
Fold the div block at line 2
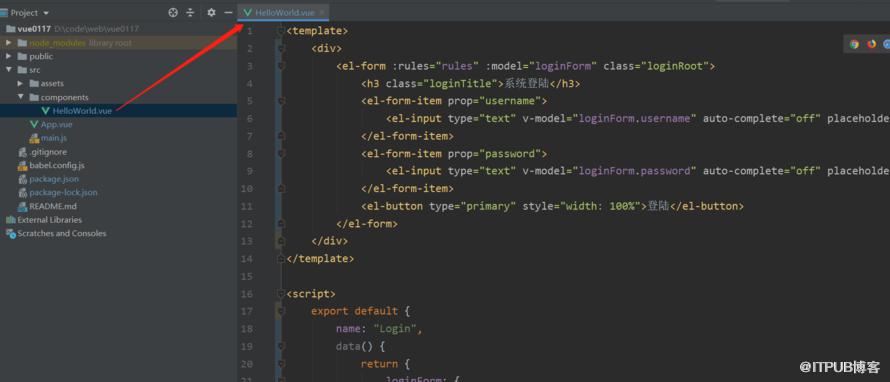(280, 48)
